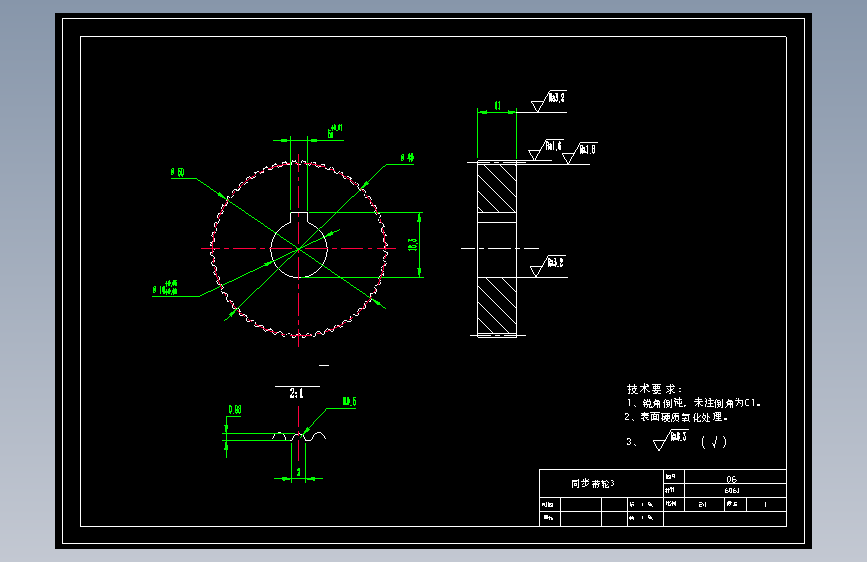This screenshot has width=867, height=562.
Task: Select the tooth depth dimension left of detail view
Action: (235, 410)
